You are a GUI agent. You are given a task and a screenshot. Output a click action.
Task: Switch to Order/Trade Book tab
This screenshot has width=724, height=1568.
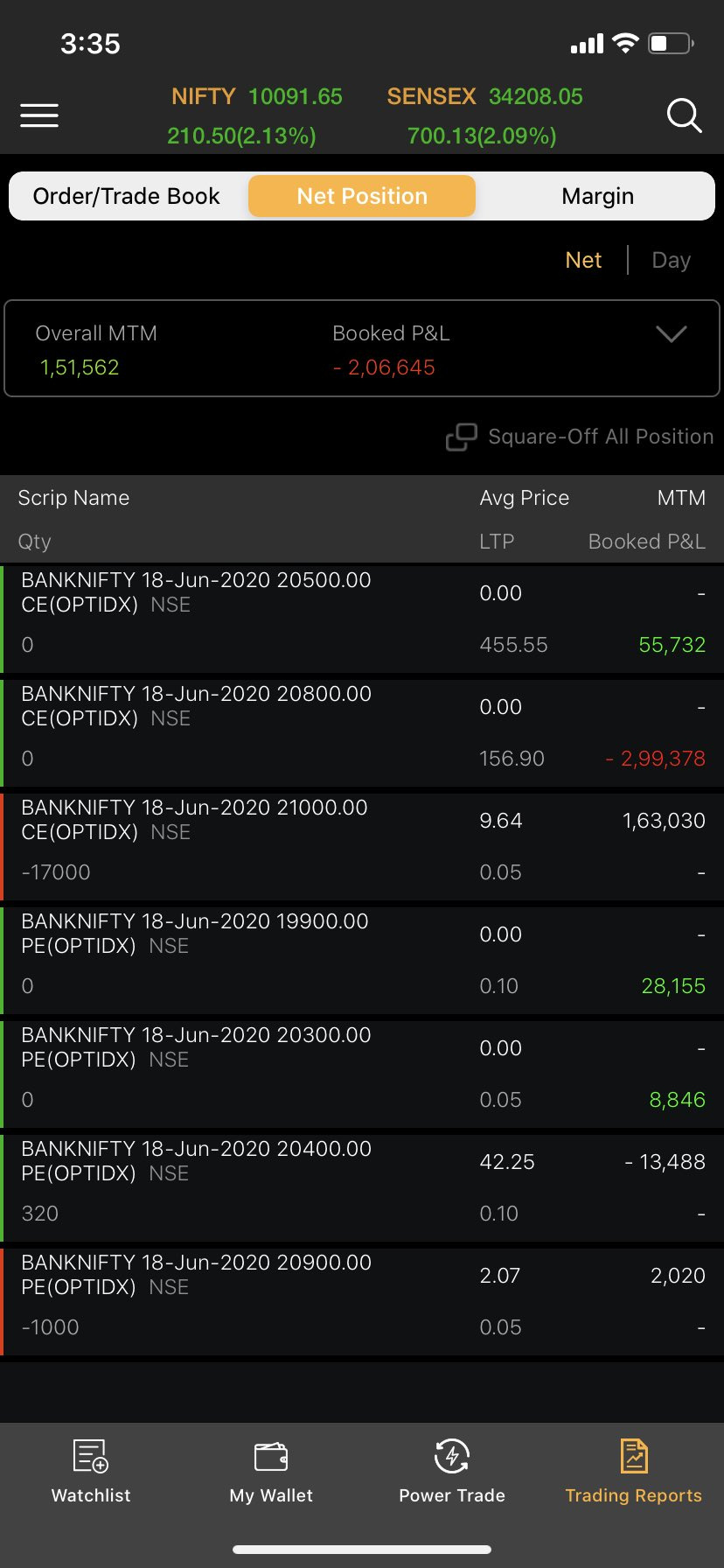click(x=127, y=196)
